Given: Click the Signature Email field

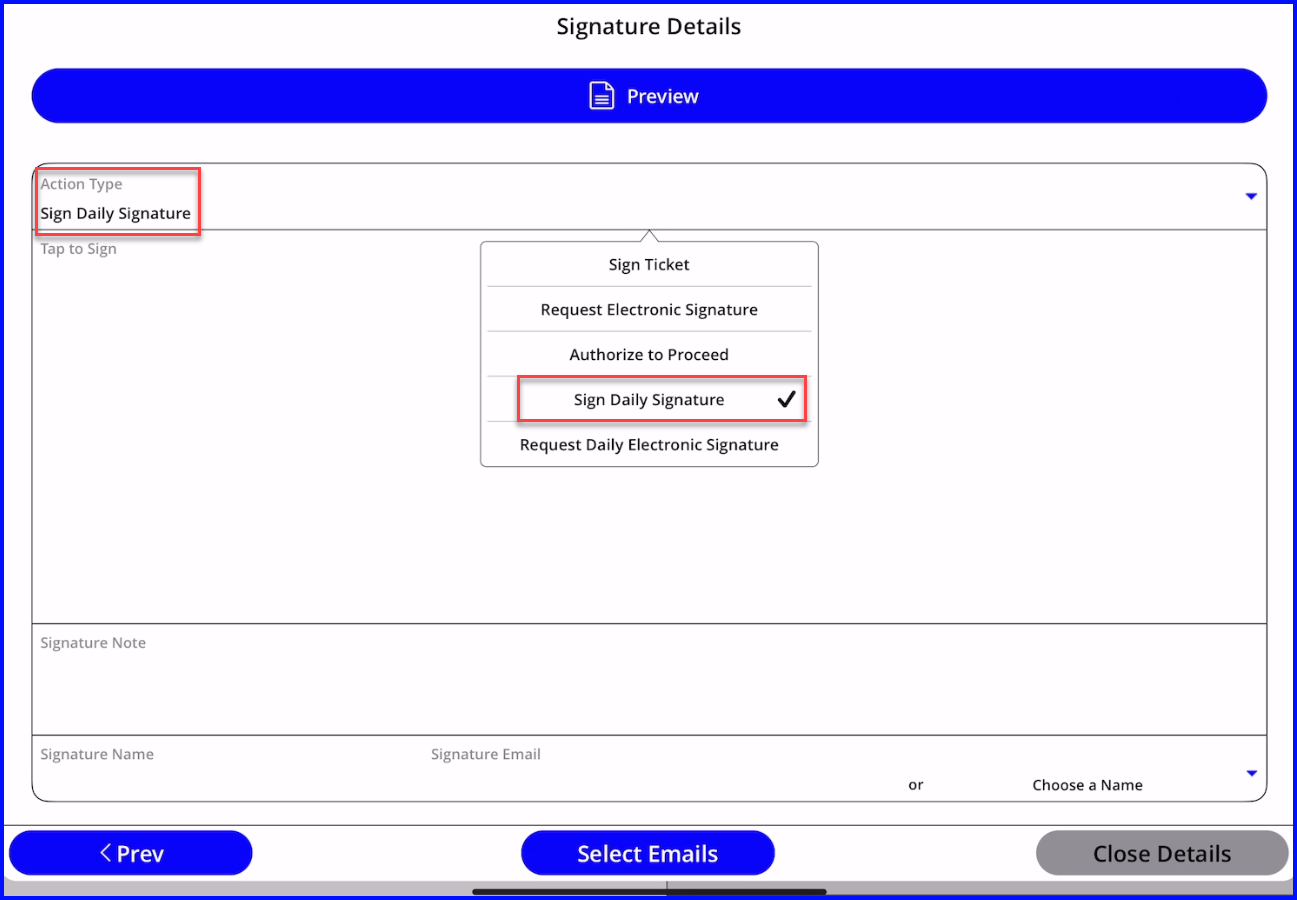Looking at the screenshot, I should pyautogui.click(x=660, y=770).
